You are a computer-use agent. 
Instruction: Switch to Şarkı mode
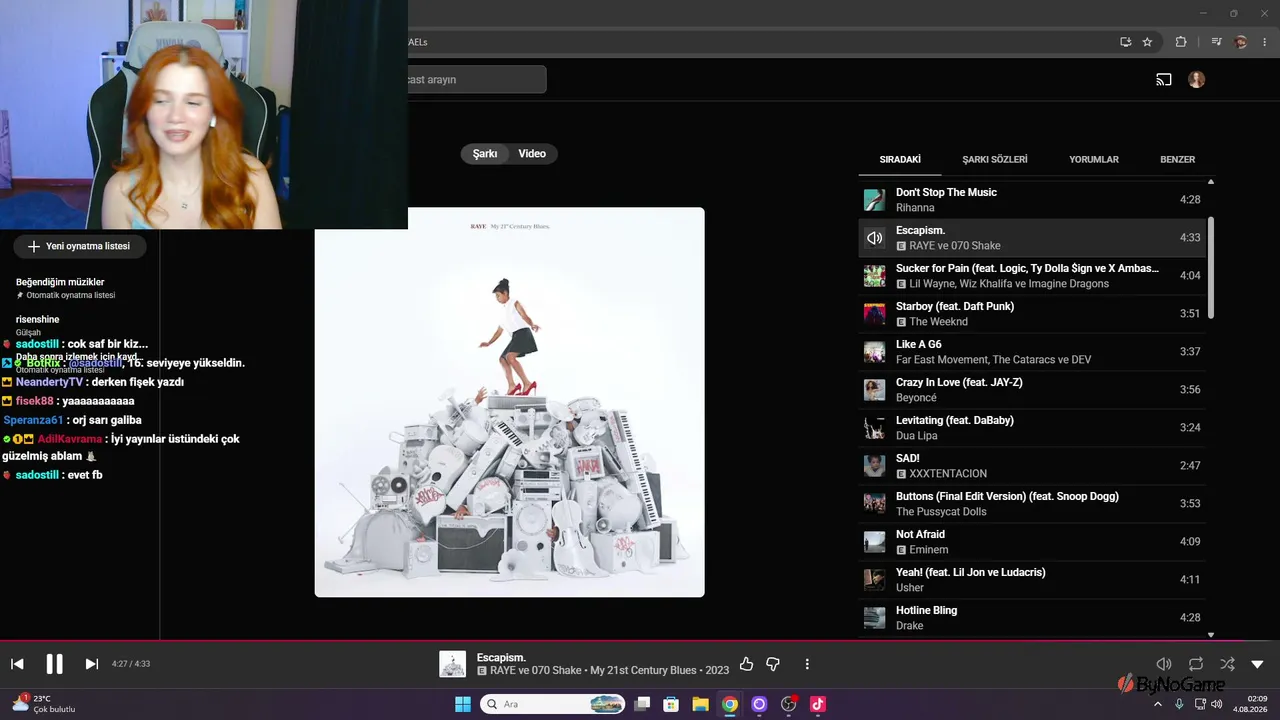click(485, 154)
